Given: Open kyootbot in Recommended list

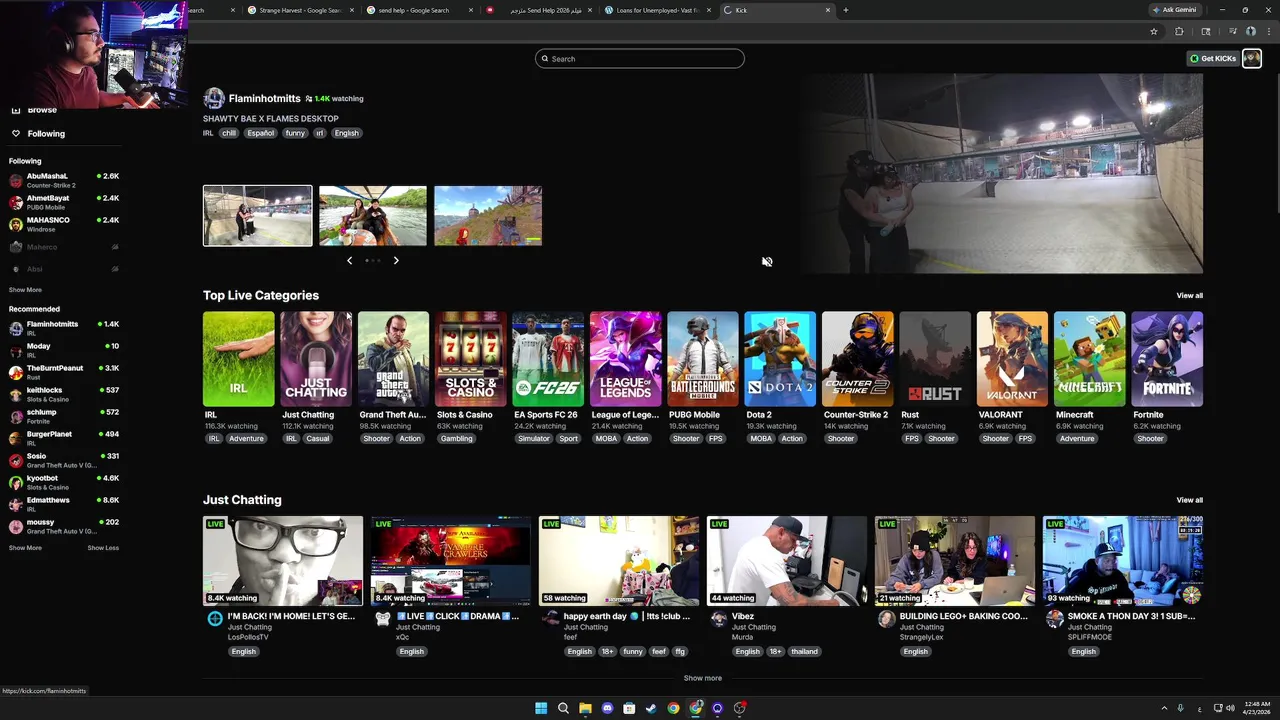Looking at the screenshot, I should (64, 482).
